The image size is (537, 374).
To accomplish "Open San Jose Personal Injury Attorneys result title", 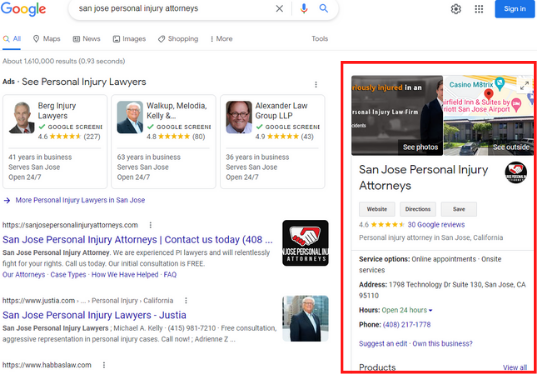I will click(137, 240).
